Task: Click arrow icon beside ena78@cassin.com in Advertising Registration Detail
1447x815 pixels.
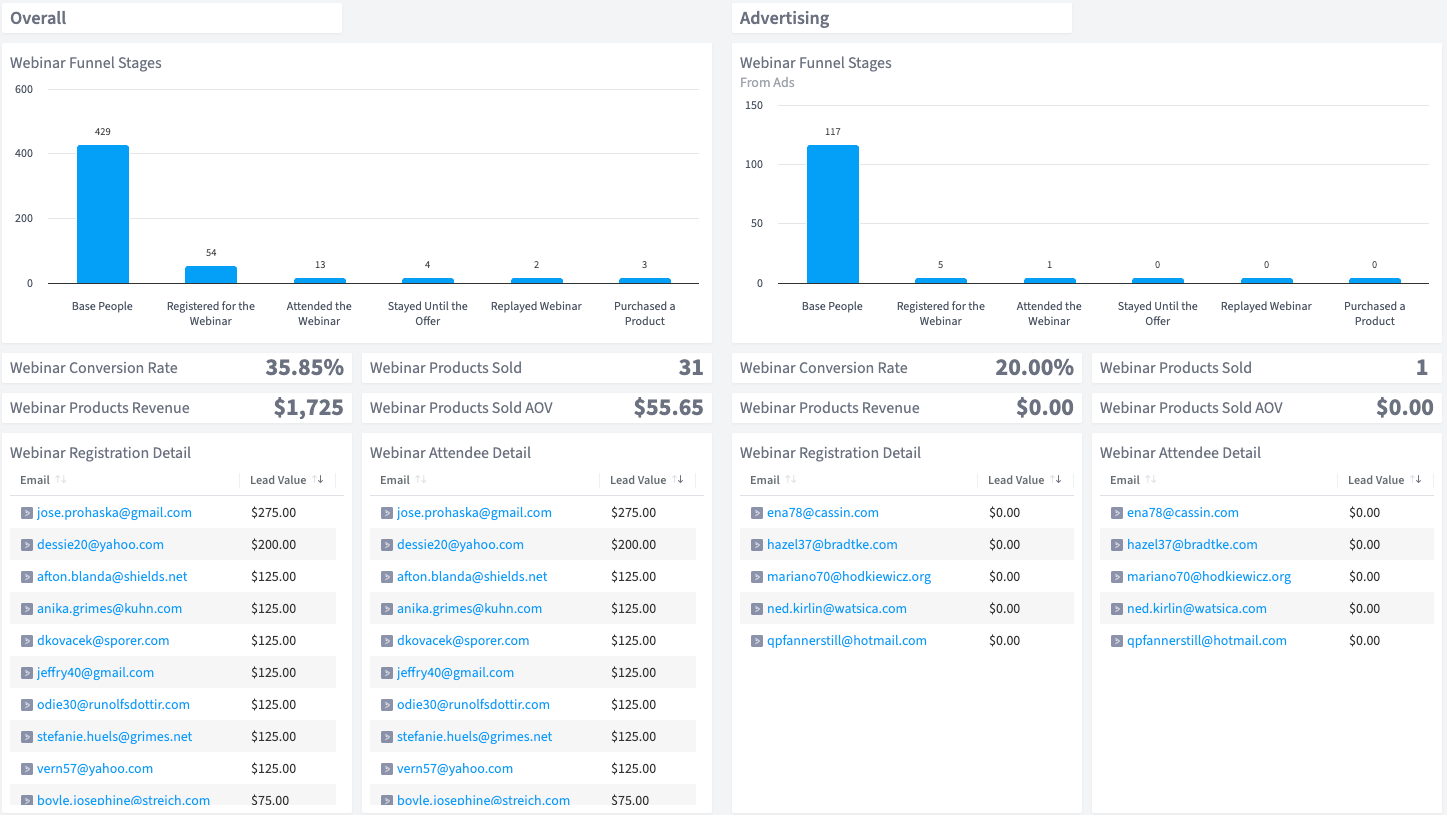Action: click(757, 513)
